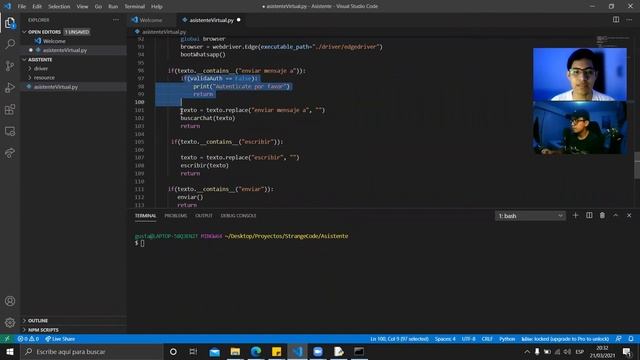Select asistenteVirtual.py in Open Editors list
Image resolution: width=640 pixels, height=360 pixels.
click(x=74, y=50)
